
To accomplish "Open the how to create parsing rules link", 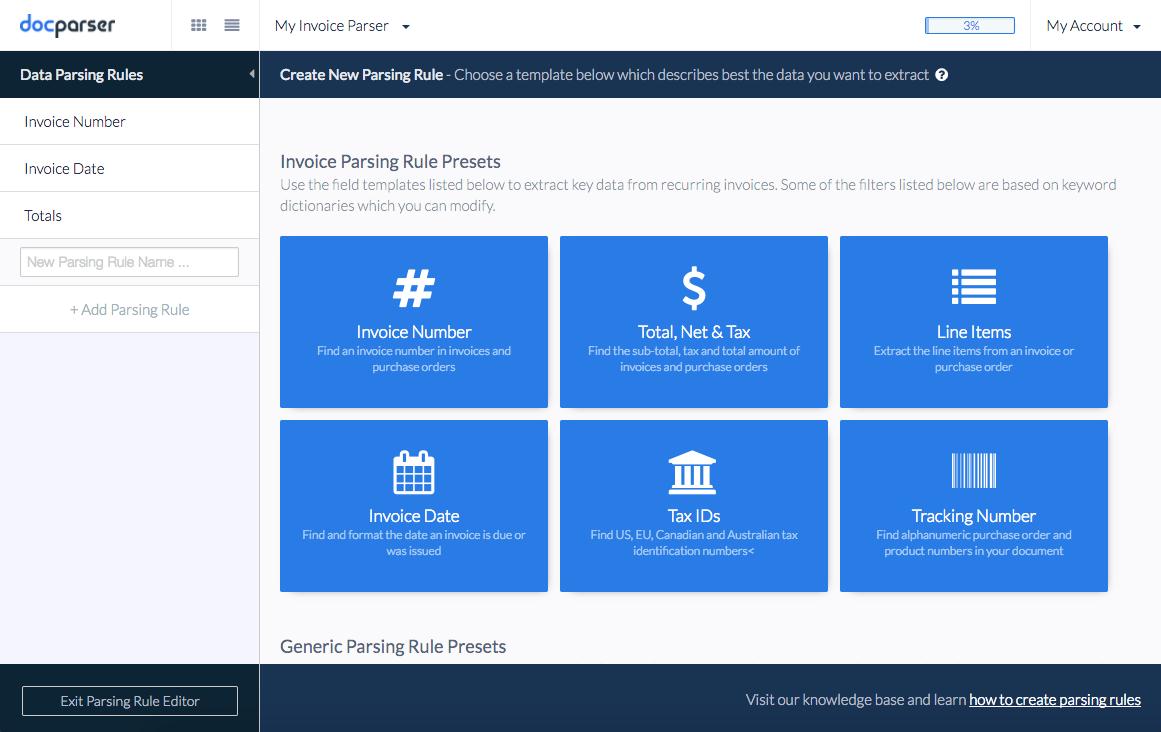I will (x=1054, y=700).
